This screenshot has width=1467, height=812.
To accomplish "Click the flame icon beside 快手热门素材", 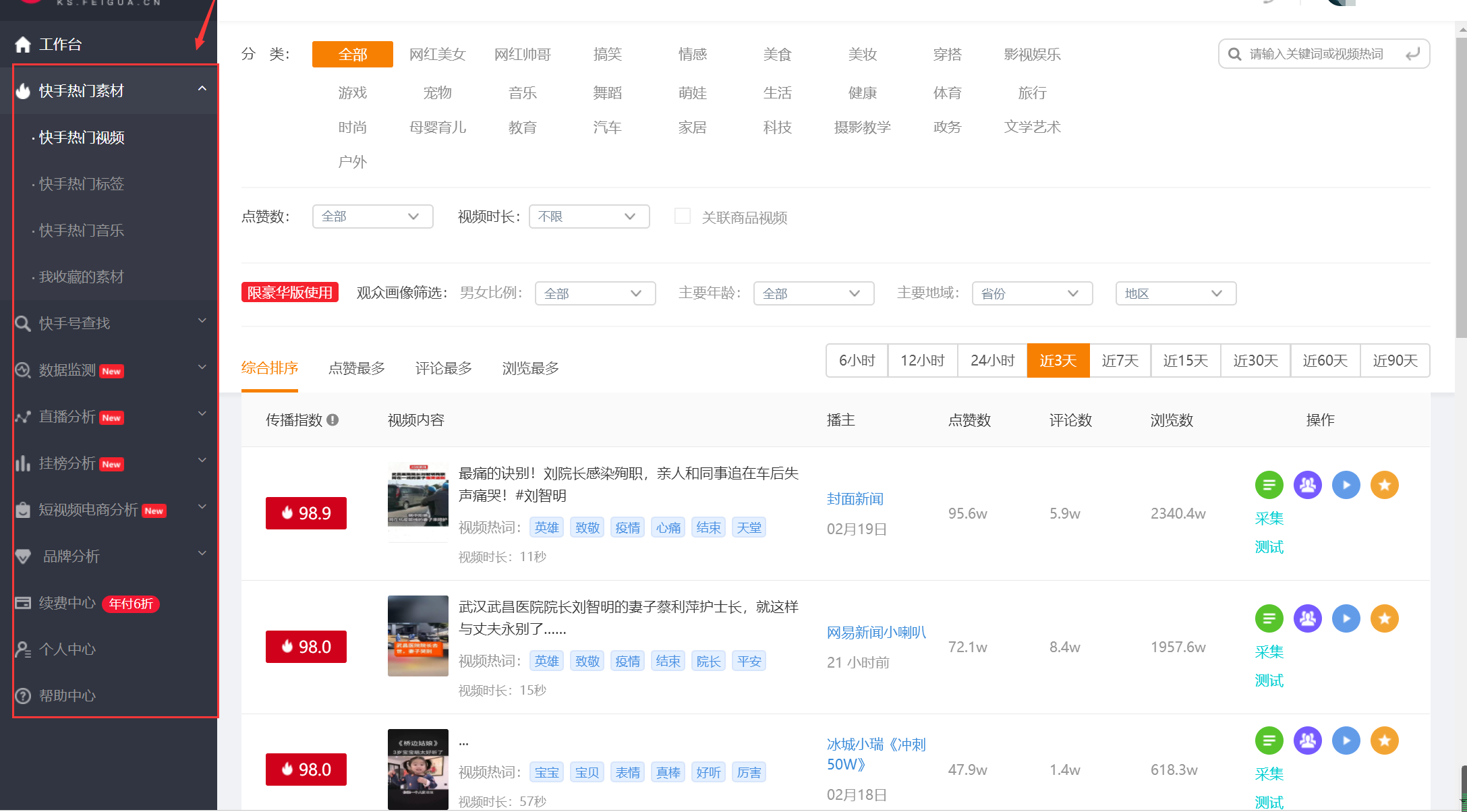I will point(23,91).
